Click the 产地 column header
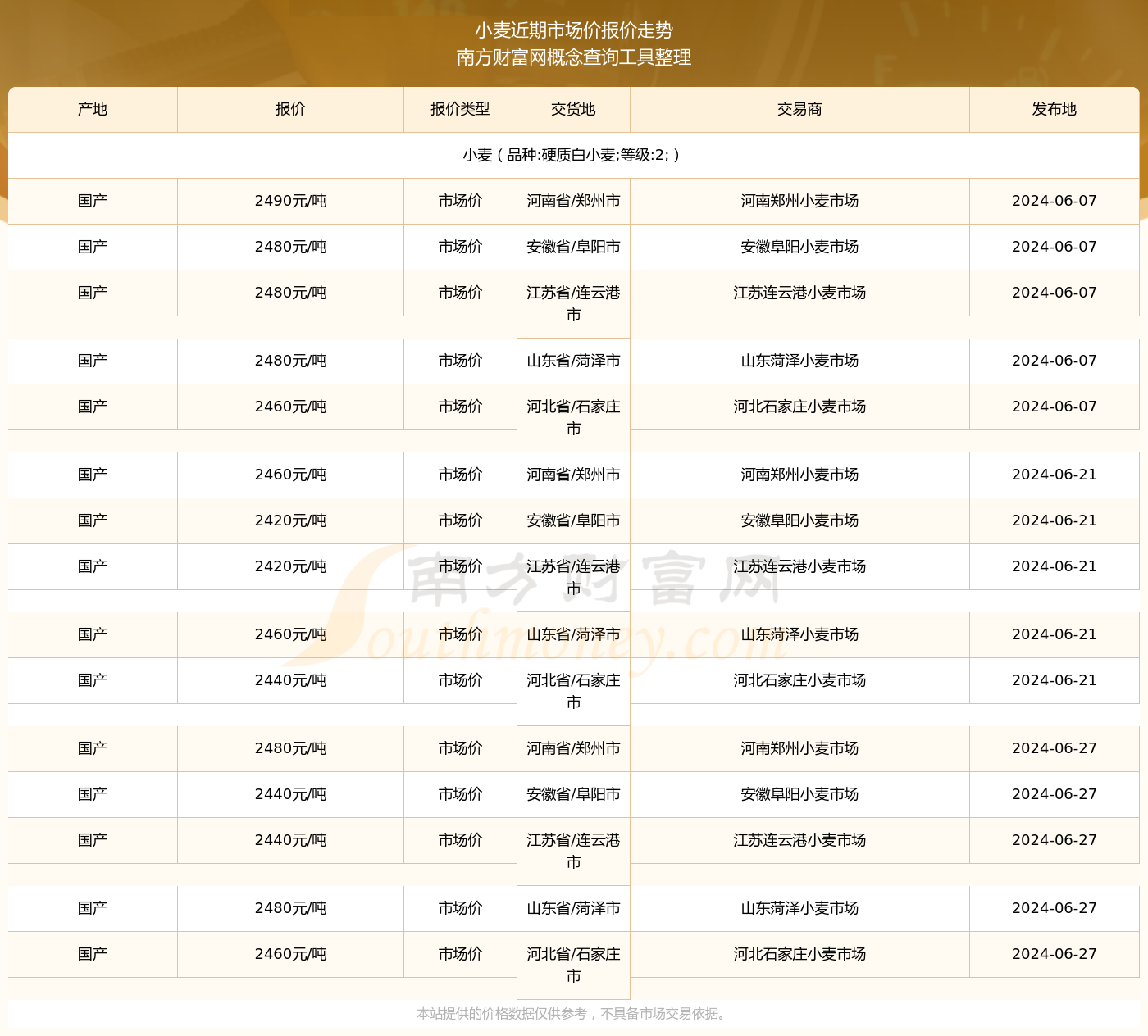 click(93, 109)
